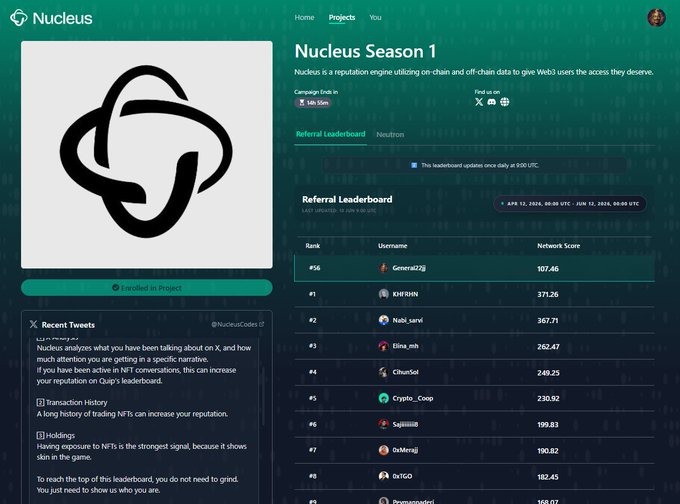The height and width of the screenshot is (504, 680).
Task: Click the Rank column header
Action: (x=312, y=245)
